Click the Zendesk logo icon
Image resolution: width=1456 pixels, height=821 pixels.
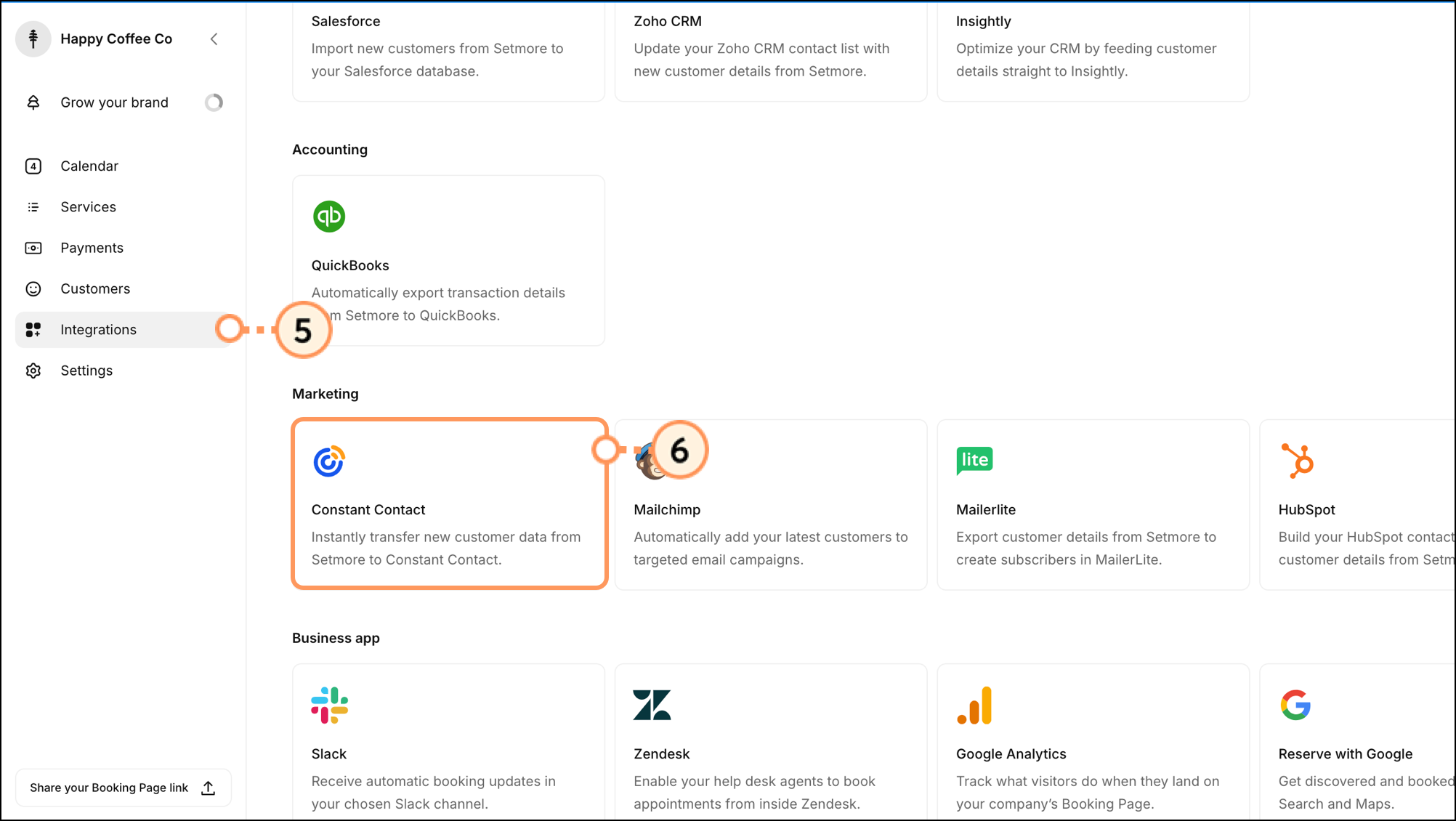tap(652, 705)
